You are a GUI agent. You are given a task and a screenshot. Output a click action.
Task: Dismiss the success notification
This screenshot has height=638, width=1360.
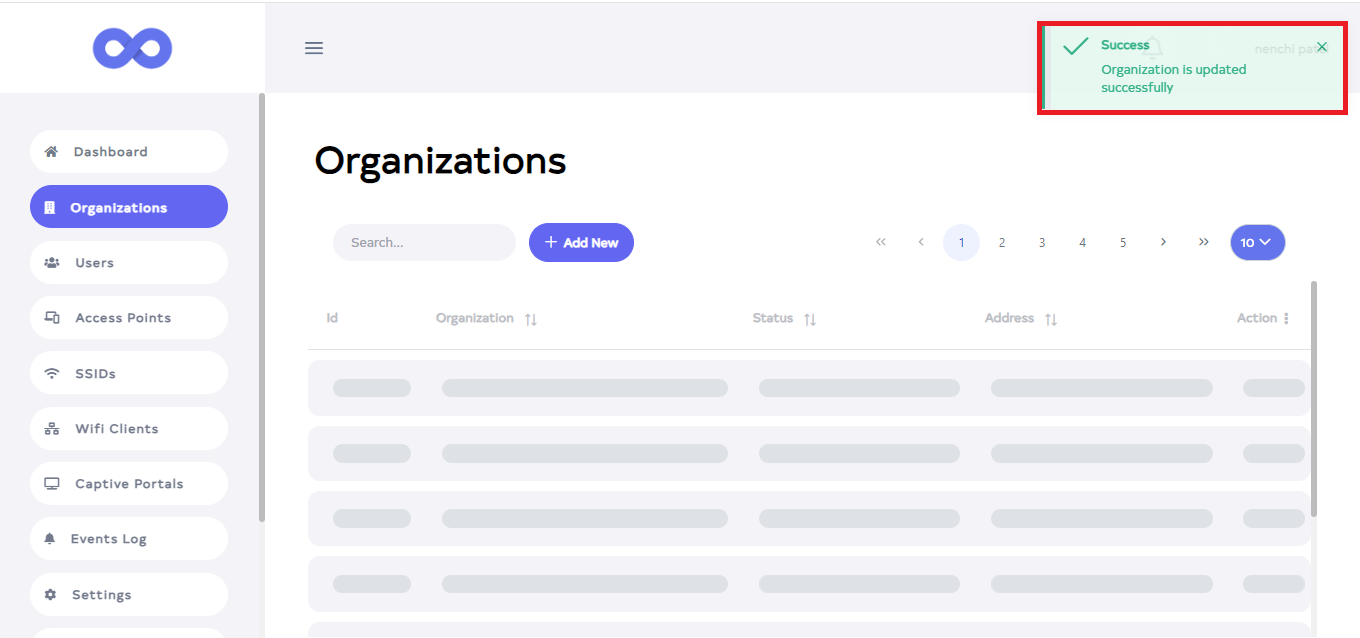point(1322,47)
